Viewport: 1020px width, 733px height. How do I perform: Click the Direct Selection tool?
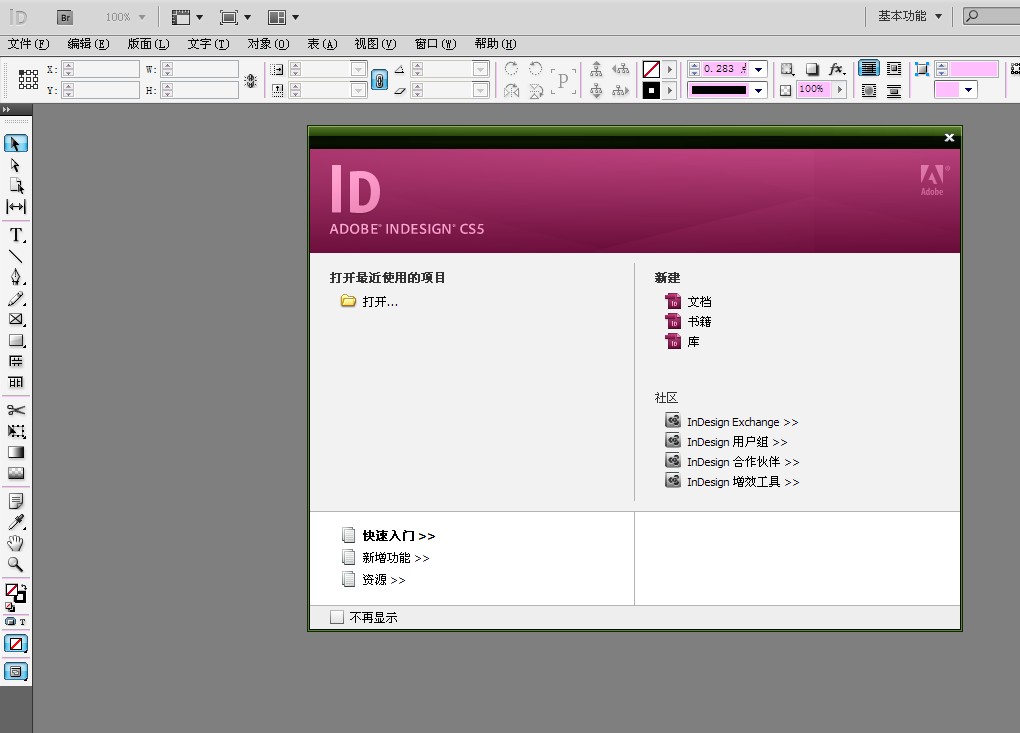16,165
